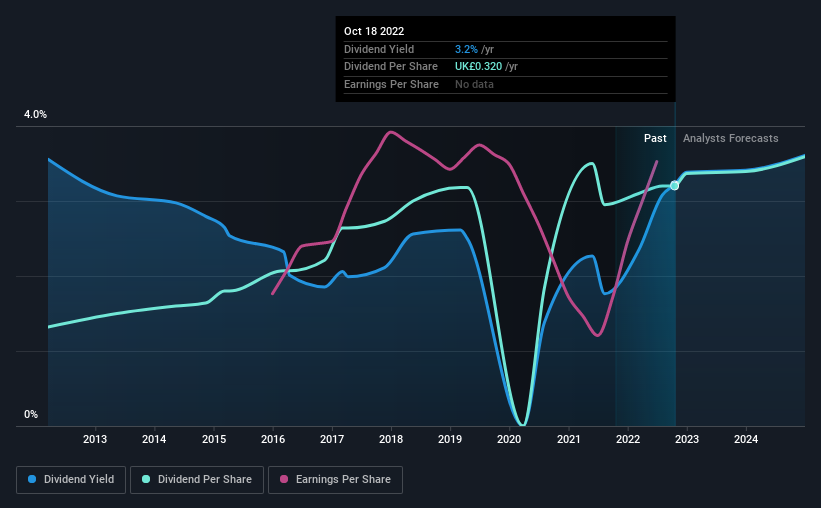Image resolution: width=821 pixels, height=508 pixels.
Task: Click the Dividend Per Share row label in tooltip
Action: click(391, 67)
